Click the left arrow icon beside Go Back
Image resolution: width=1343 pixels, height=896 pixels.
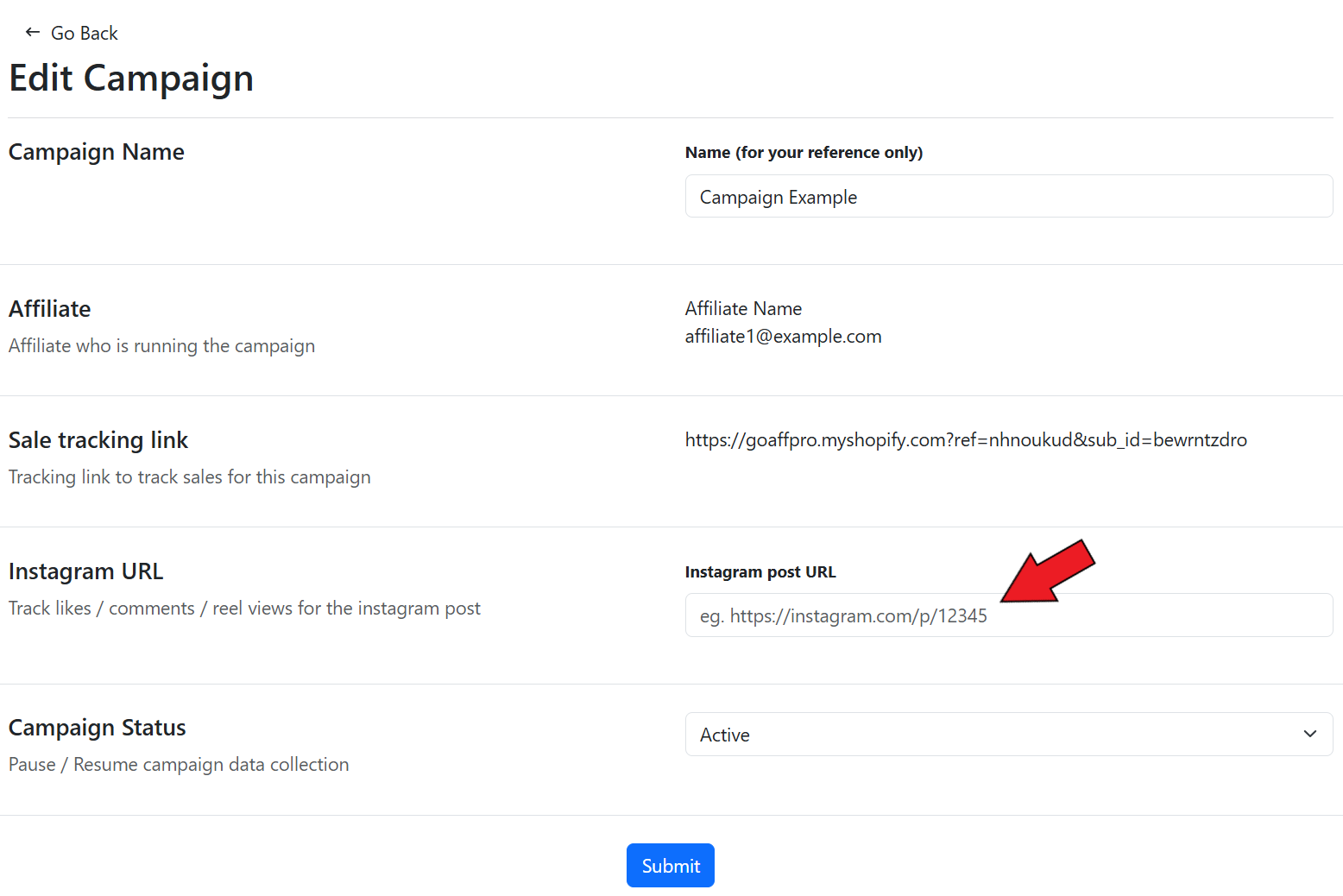click(33, 33)
